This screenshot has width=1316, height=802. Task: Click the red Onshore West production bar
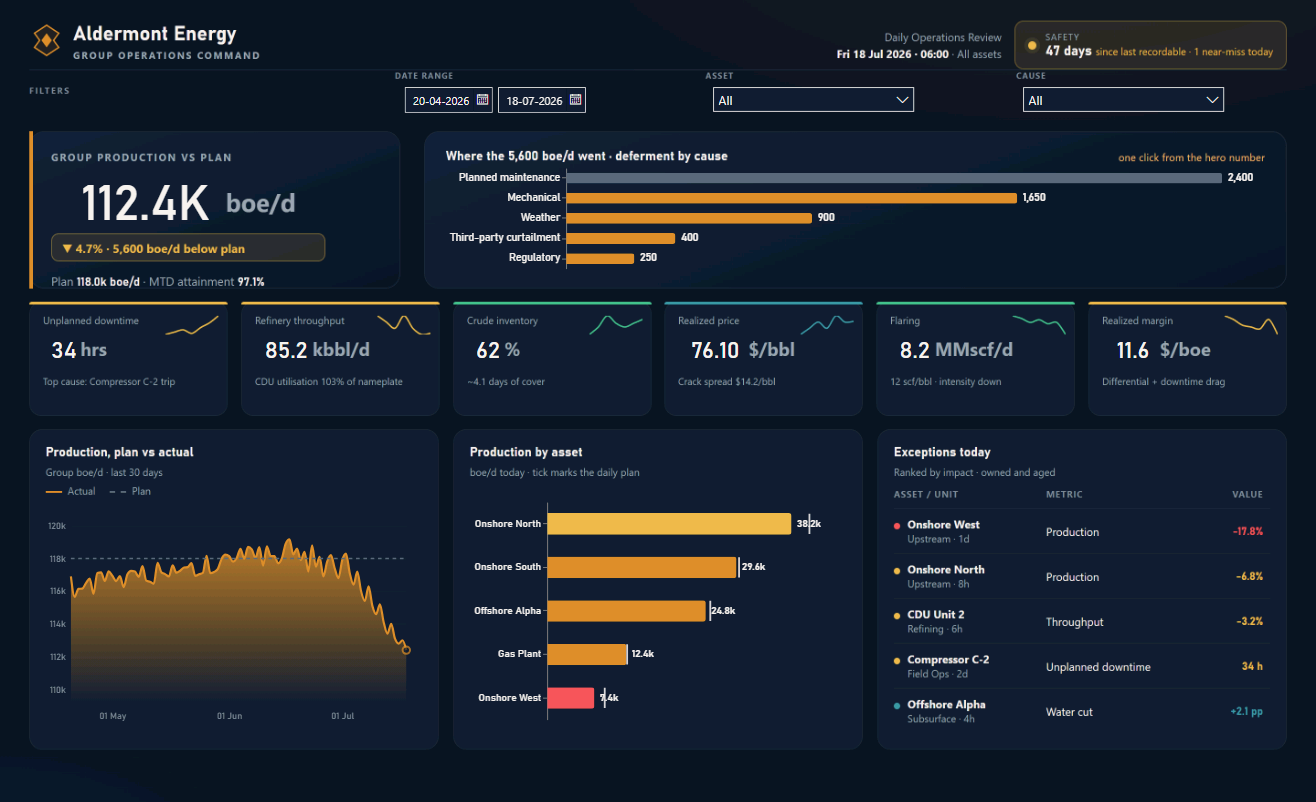pyautogui.click(x=571, y=698)
